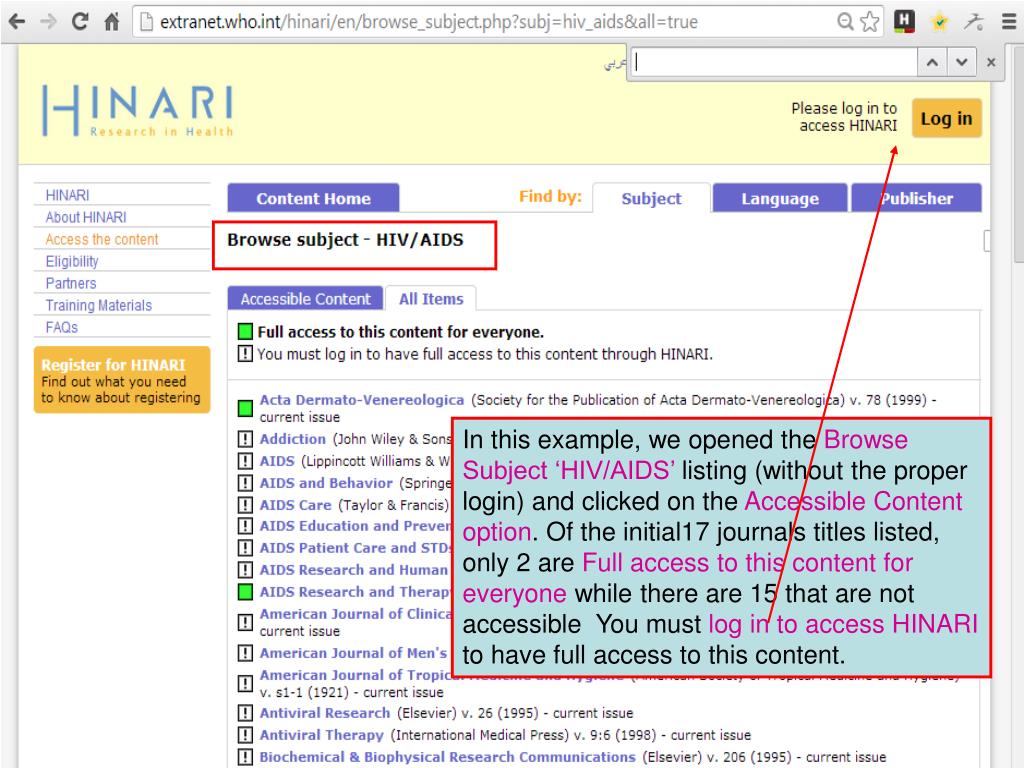Reload the page with refresh icon
The width and height of the screenshot is (1024, 768).
point(80,22)
